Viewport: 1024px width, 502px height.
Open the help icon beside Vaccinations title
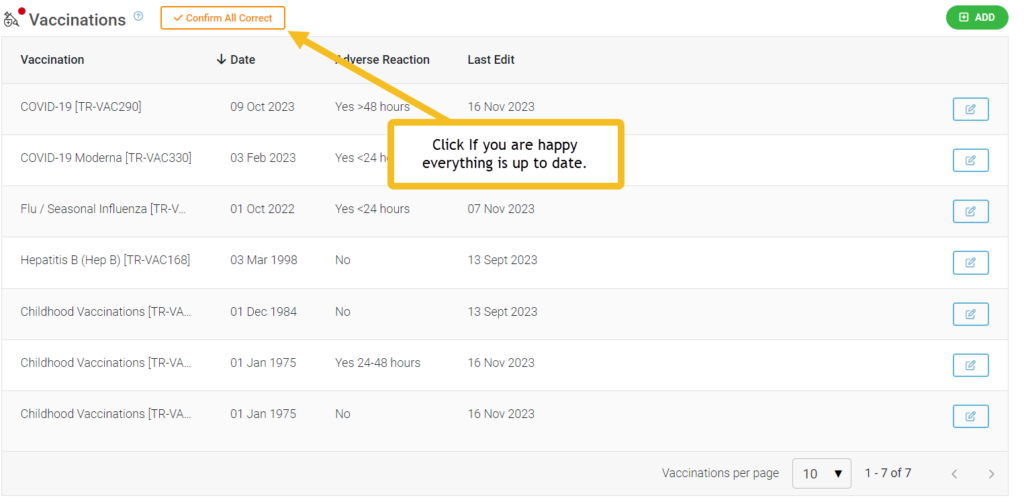pyautogui.click(x=138, y=16)
